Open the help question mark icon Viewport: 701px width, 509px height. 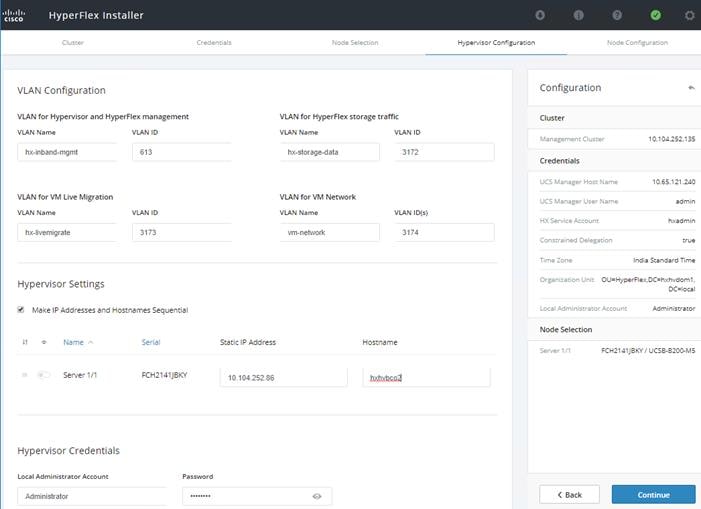[x=617, y=15]
